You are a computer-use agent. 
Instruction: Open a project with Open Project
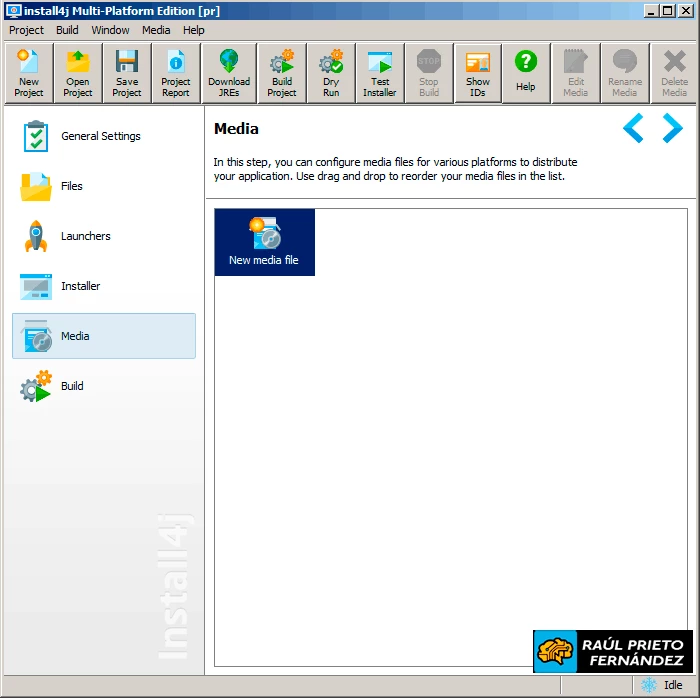point(78,73)
